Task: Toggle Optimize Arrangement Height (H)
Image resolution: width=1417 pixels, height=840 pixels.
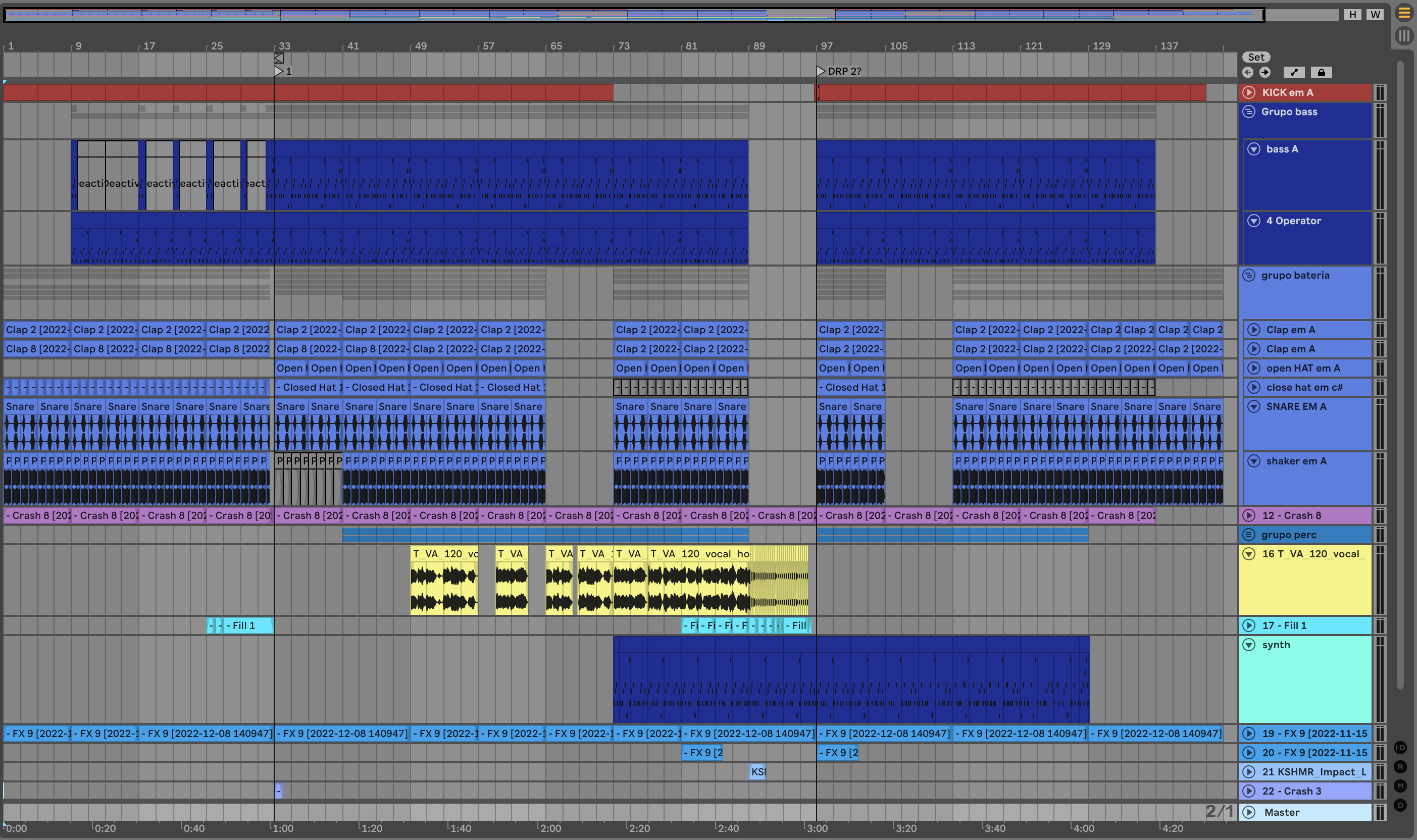Action: tap(1352, 15)
